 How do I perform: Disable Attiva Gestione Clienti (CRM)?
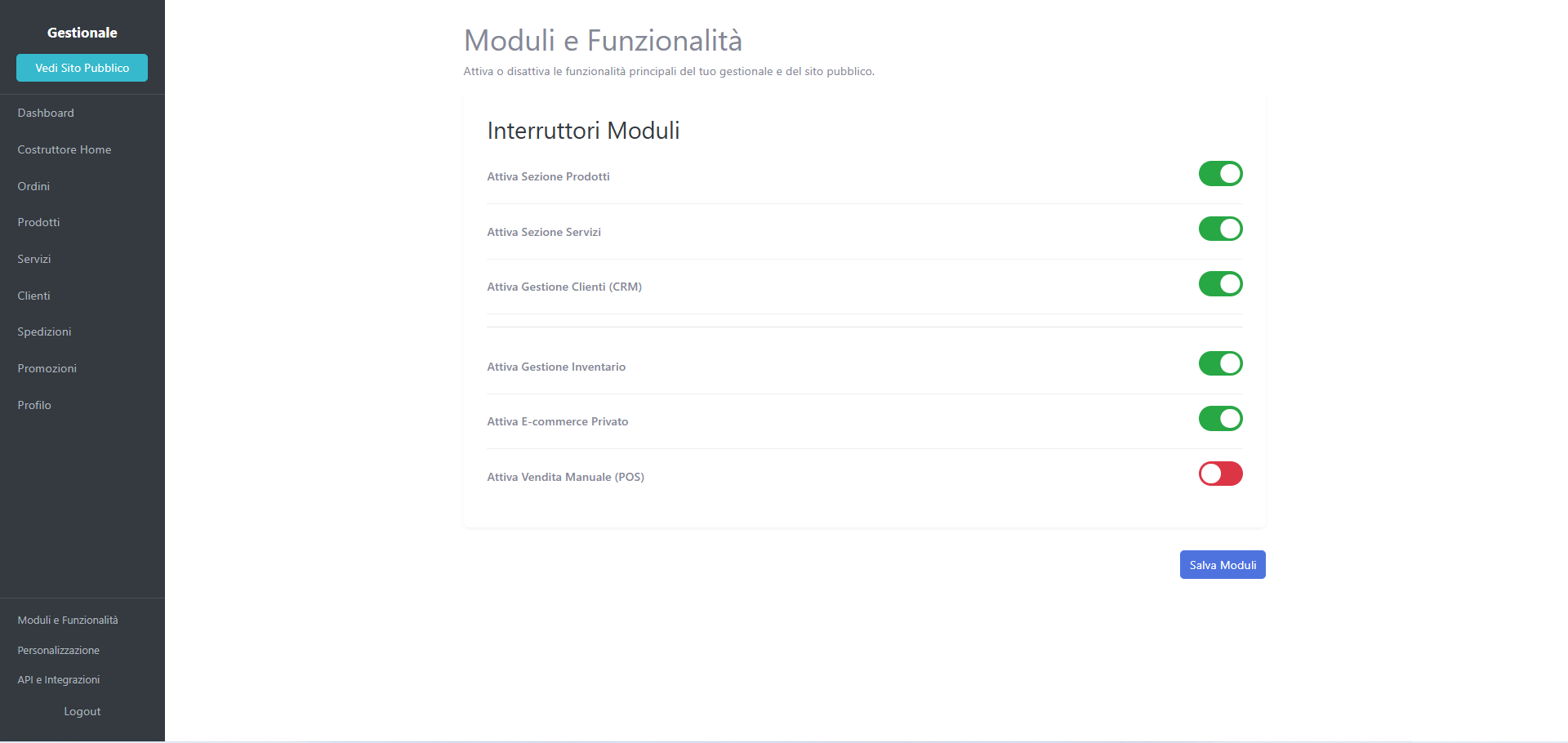click(1220, 284)
